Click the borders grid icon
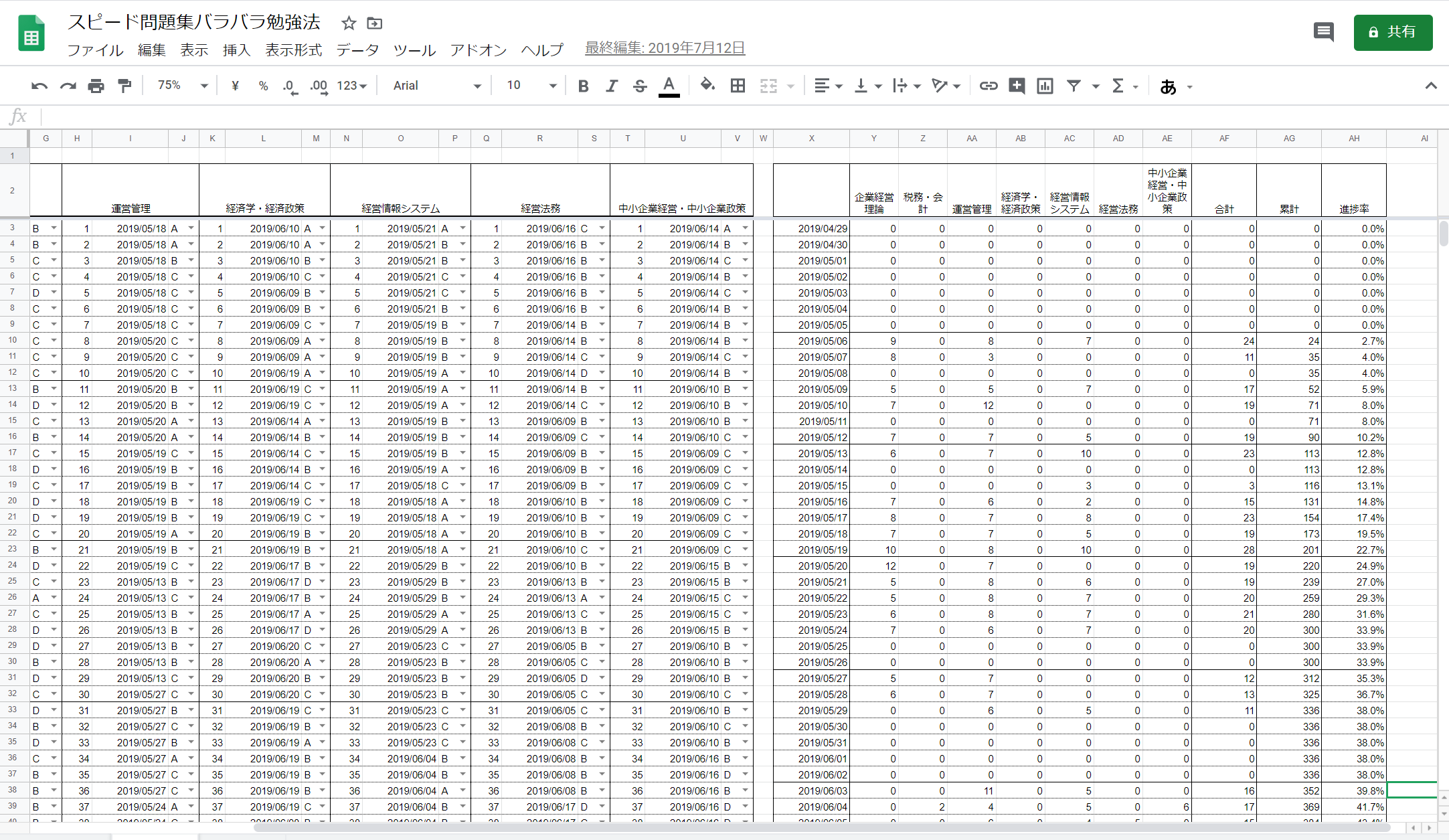The image size is (1449, 840). tap(738, 86)
